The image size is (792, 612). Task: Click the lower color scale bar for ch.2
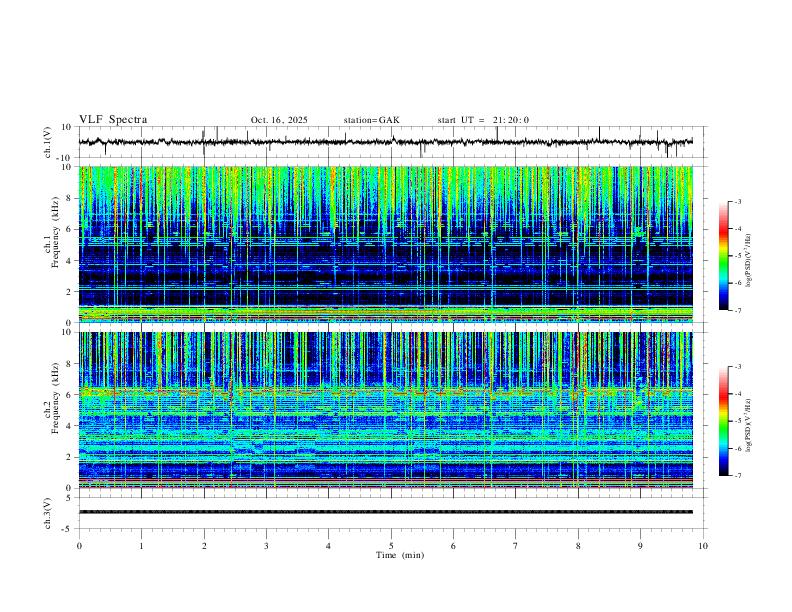point(723,421)
